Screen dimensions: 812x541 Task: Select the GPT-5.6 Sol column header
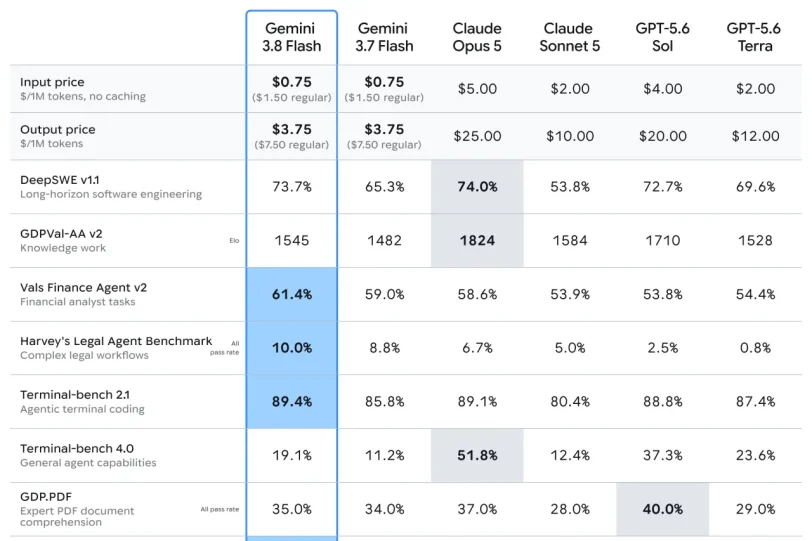point(662,37)
